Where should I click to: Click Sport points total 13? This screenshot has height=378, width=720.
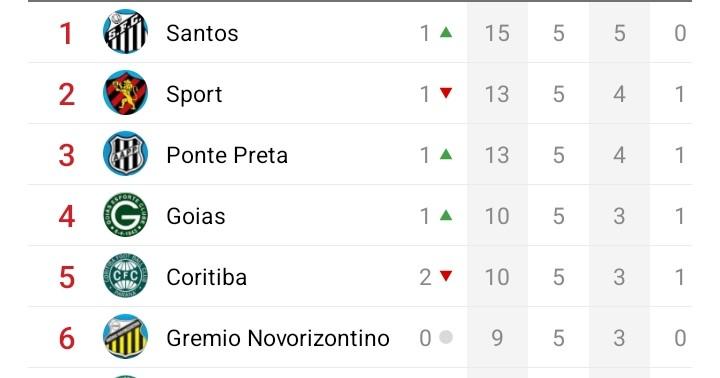click(497, 94)
